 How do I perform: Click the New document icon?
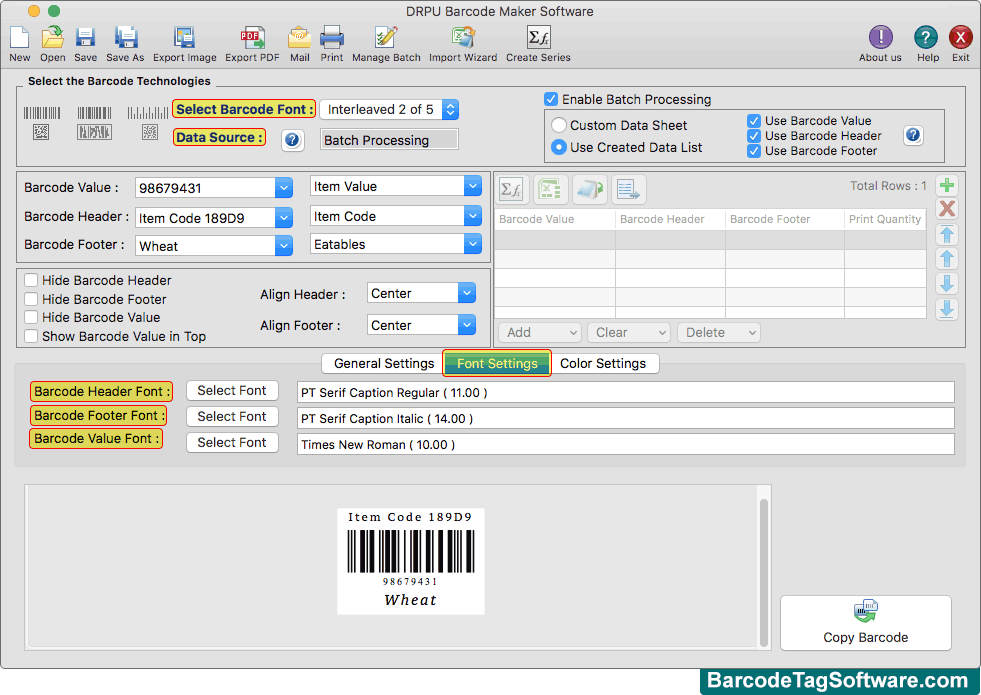tap(19, 38)
